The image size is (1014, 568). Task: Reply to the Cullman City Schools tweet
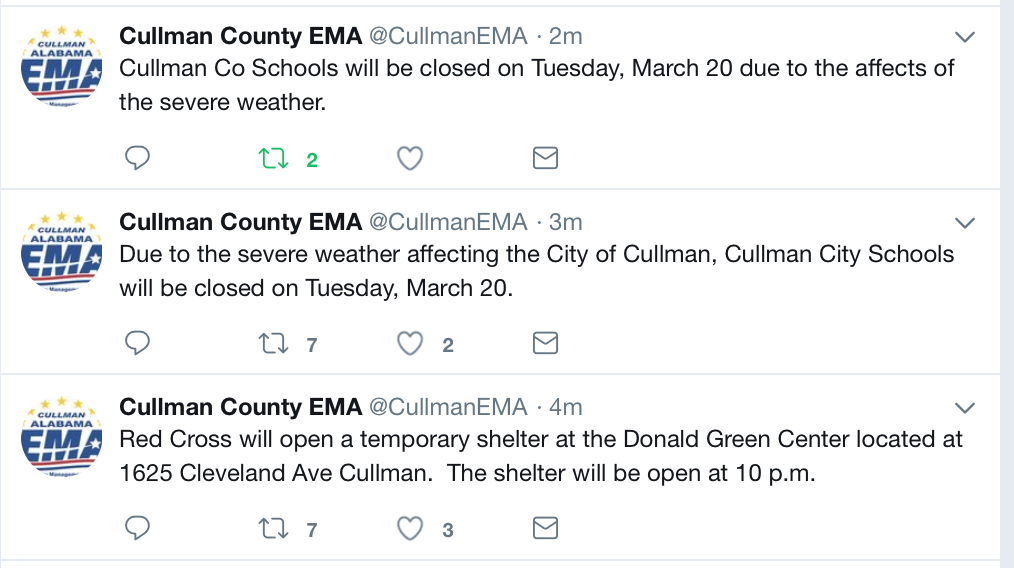[137, 343]
